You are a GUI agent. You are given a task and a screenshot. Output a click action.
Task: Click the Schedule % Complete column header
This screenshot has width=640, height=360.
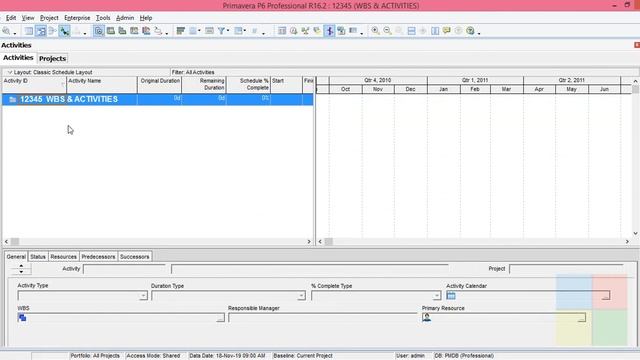coord(249,84)
